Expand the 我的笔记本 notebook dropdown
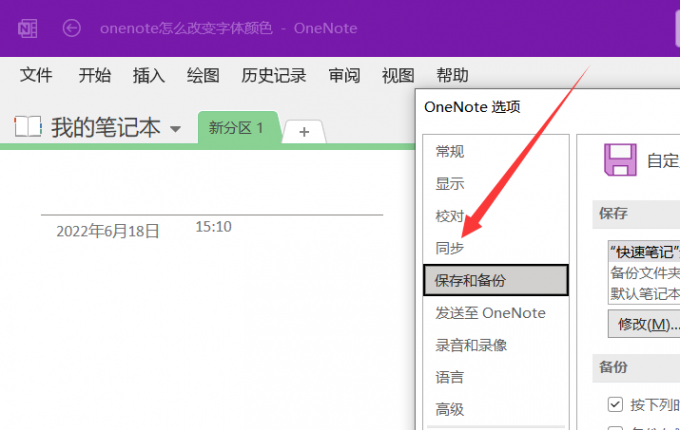This screenshot has width=680, height=430. [175, 129]
